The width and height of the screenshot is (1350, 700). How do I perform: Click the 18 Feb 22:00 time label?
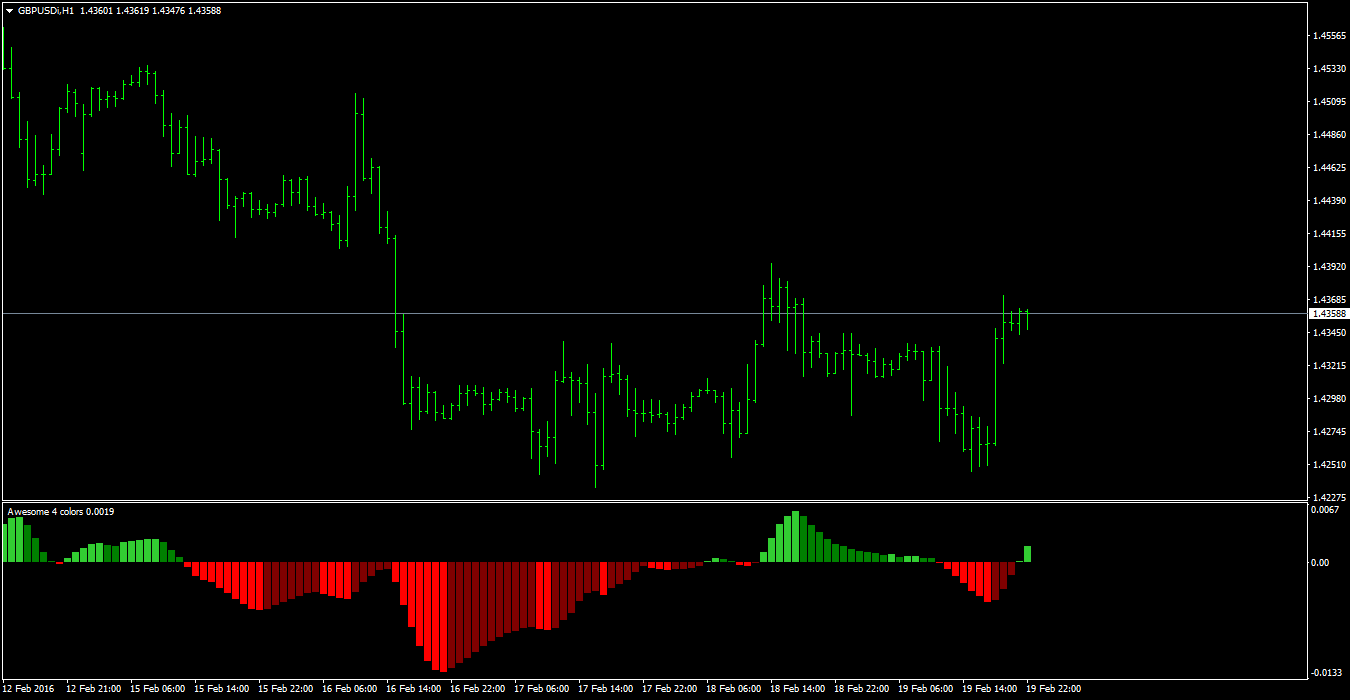862,689
